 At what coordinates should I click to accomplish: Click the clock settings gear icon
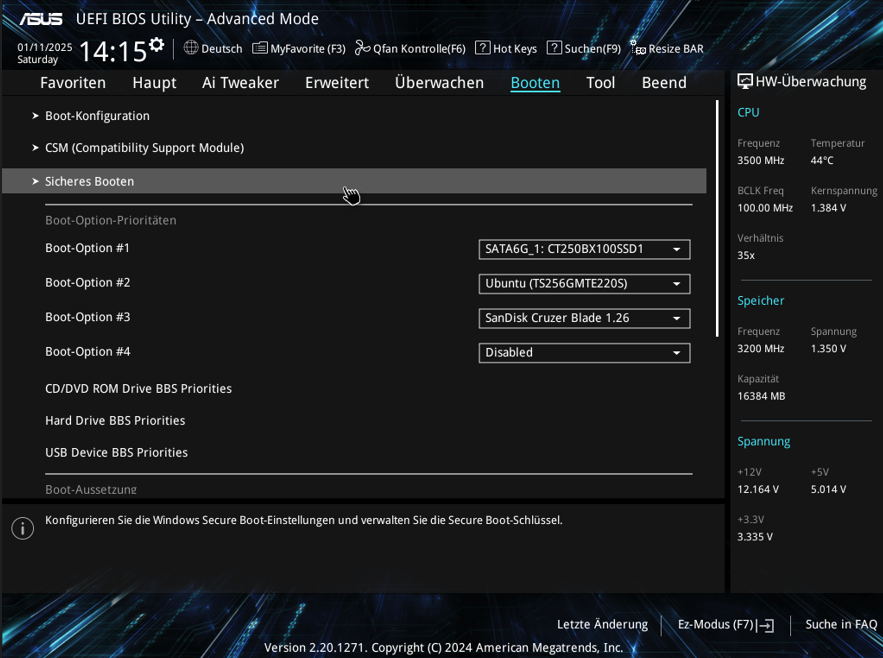tap(157, 45)
